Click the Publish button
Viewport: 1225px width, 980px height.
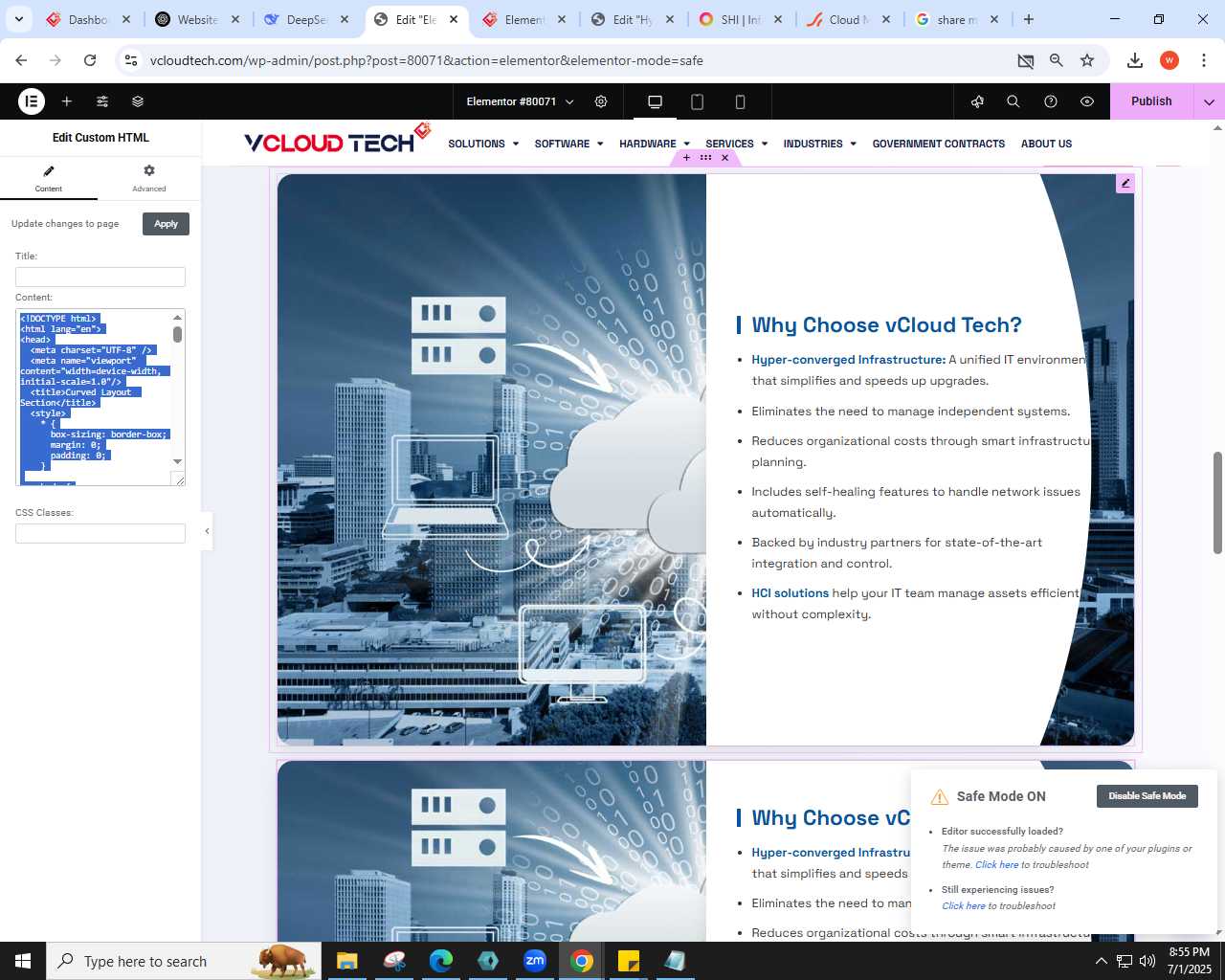(x=1151, y=101)
